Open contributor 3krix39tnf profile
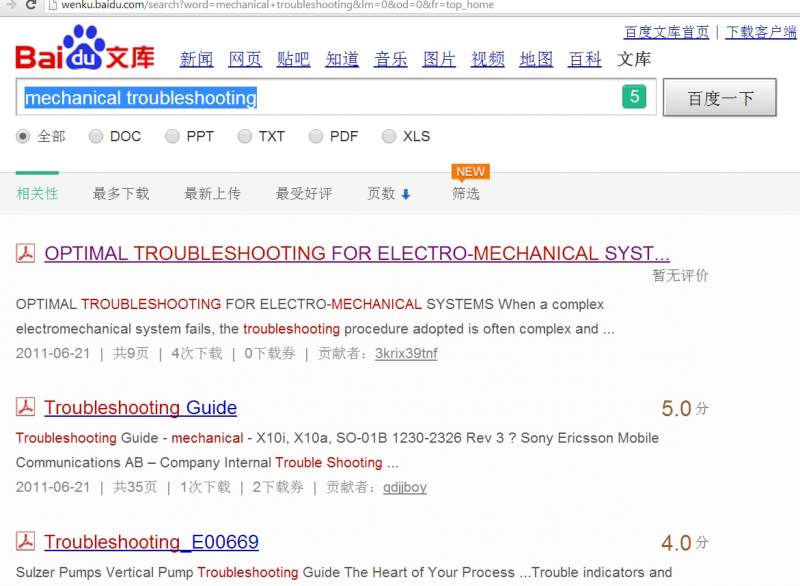Screen dimensions: 800x586 click(406, 353)
